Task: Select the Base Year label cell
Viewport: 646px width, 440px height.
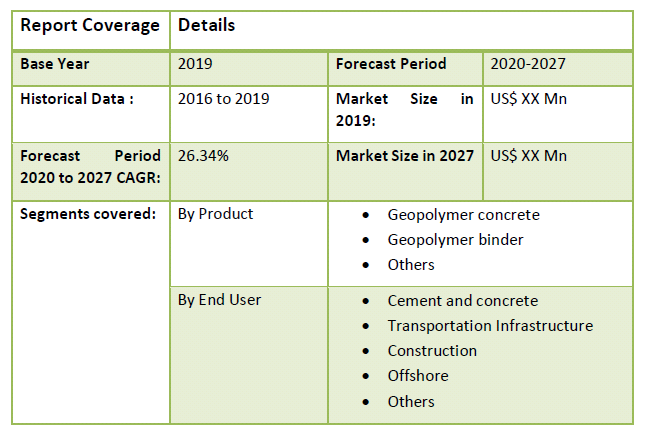Action: 55,64
